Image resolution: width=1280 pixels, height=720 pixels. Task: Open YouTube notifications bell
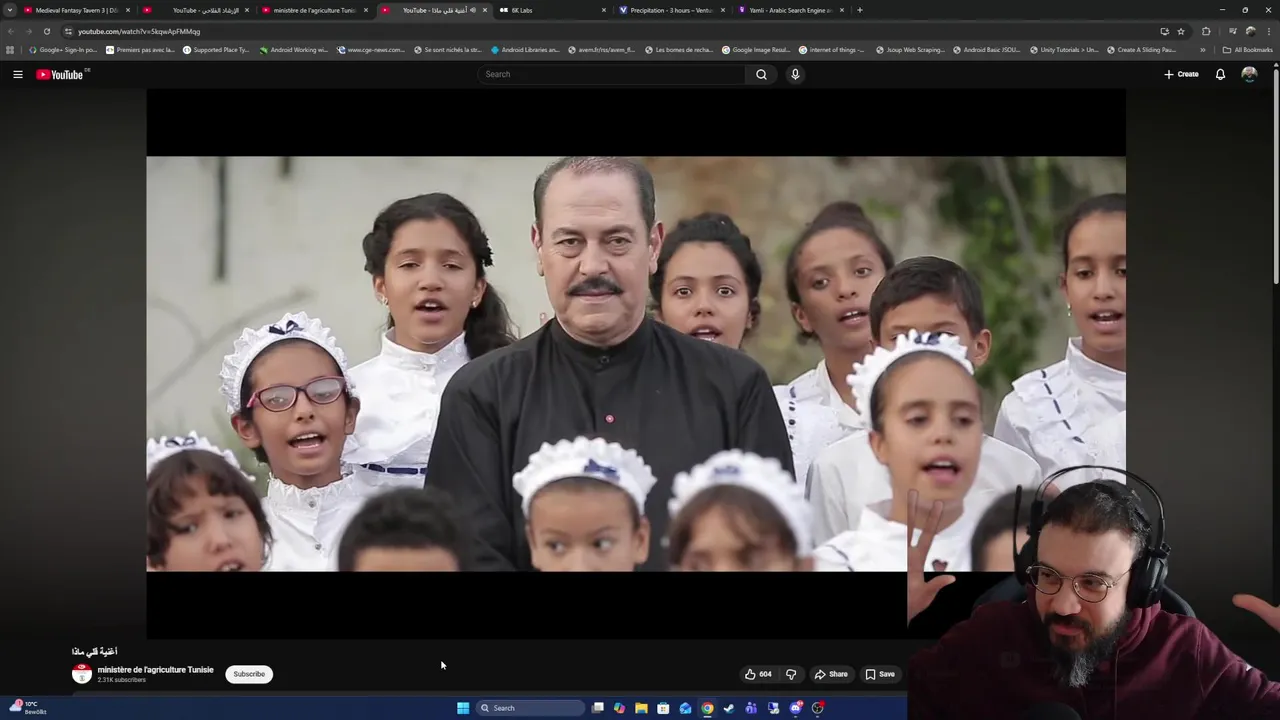[1220, 74]
